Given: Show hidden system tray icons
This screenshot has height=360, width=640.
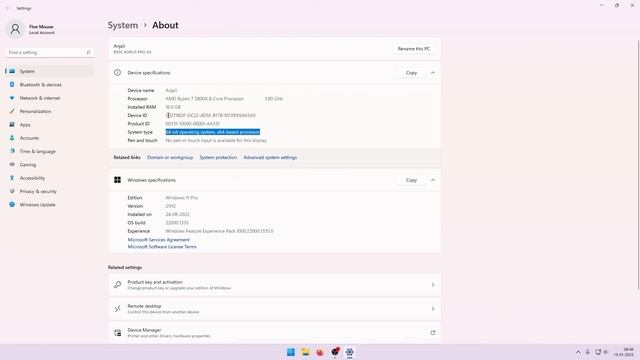Looking at the screenshot, I should (x=578, y=352).
